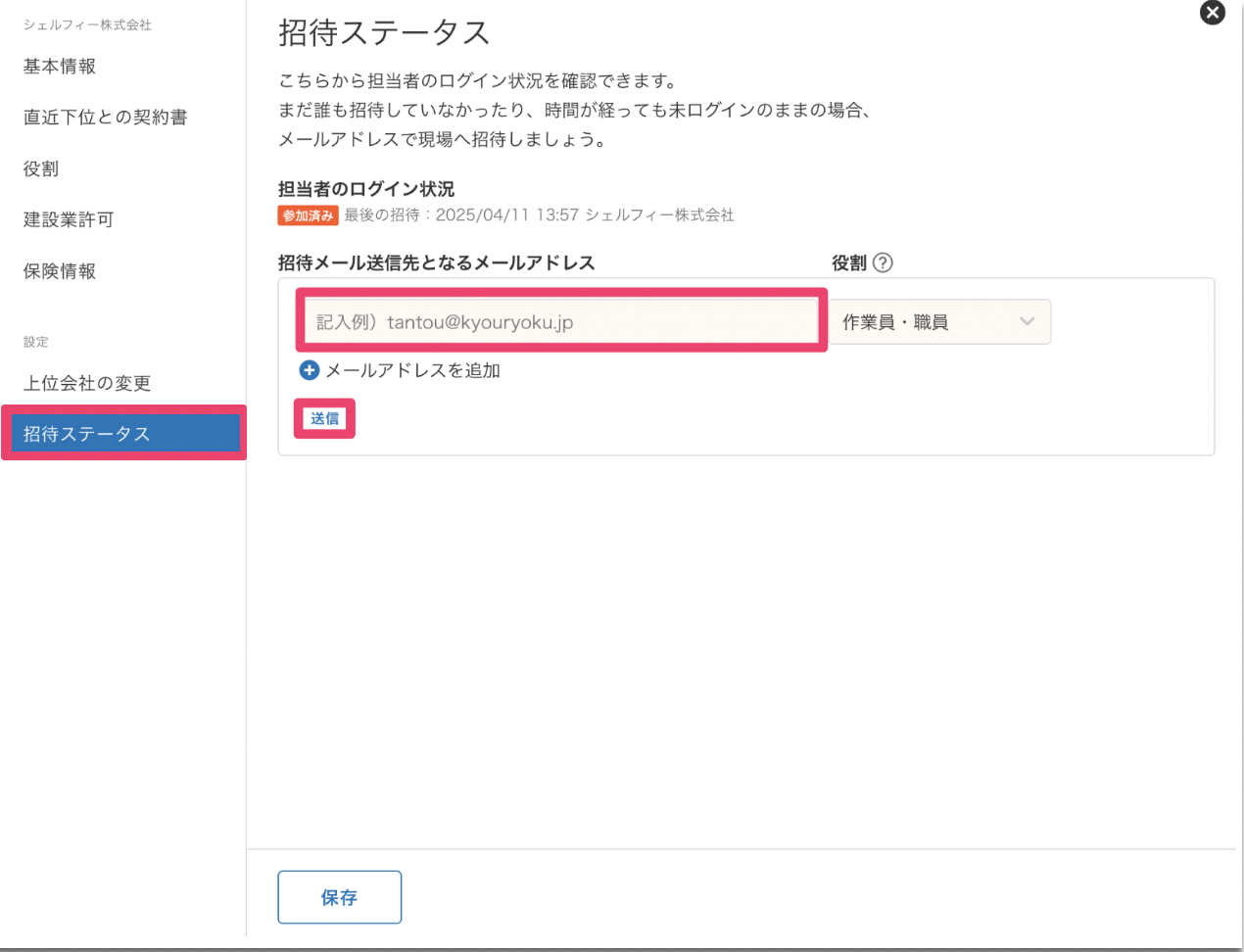Click the メールアドレスを追加 link text

[x=412, y=370]
